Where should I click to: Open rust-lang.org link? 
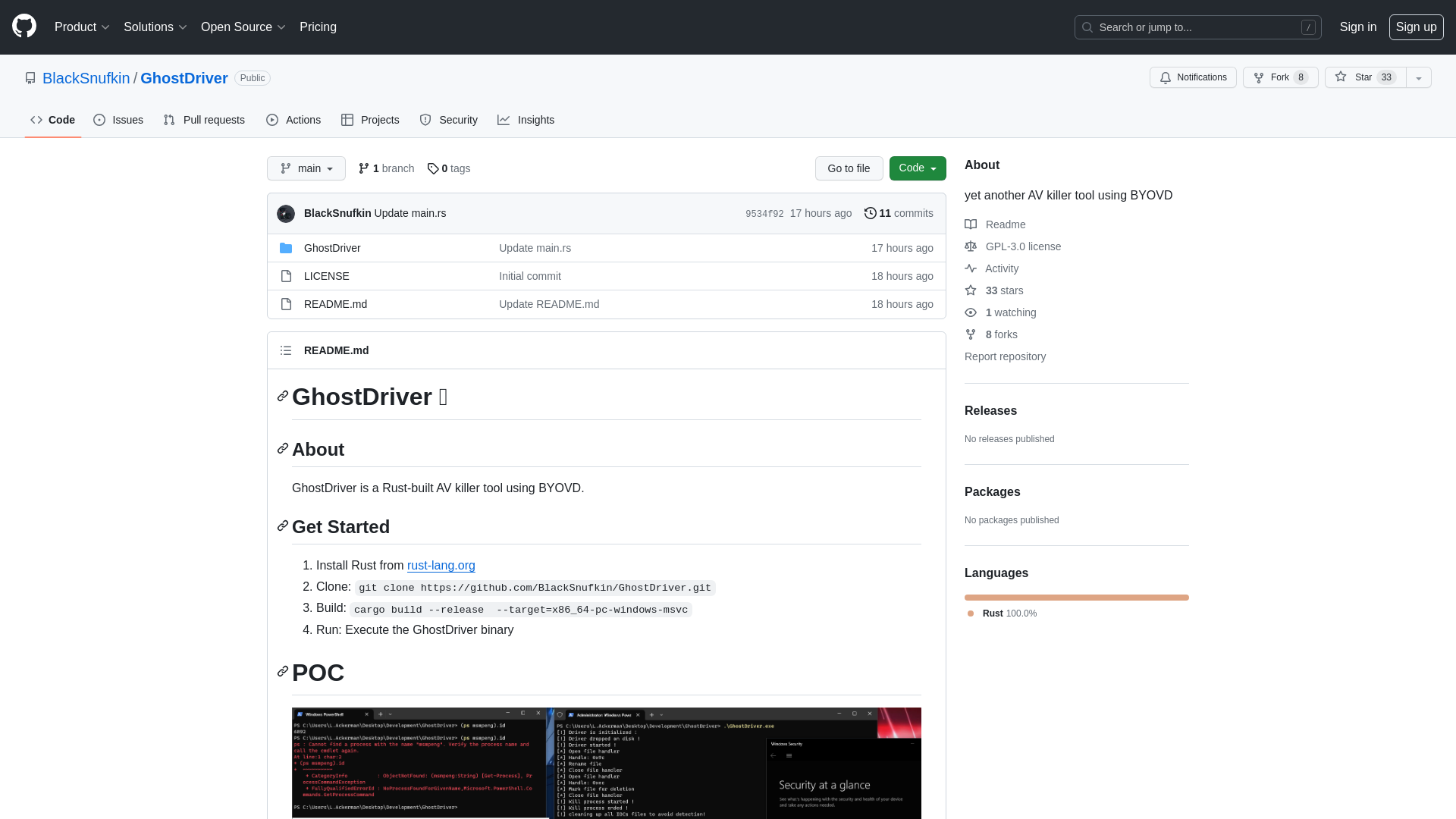(441, 565)
